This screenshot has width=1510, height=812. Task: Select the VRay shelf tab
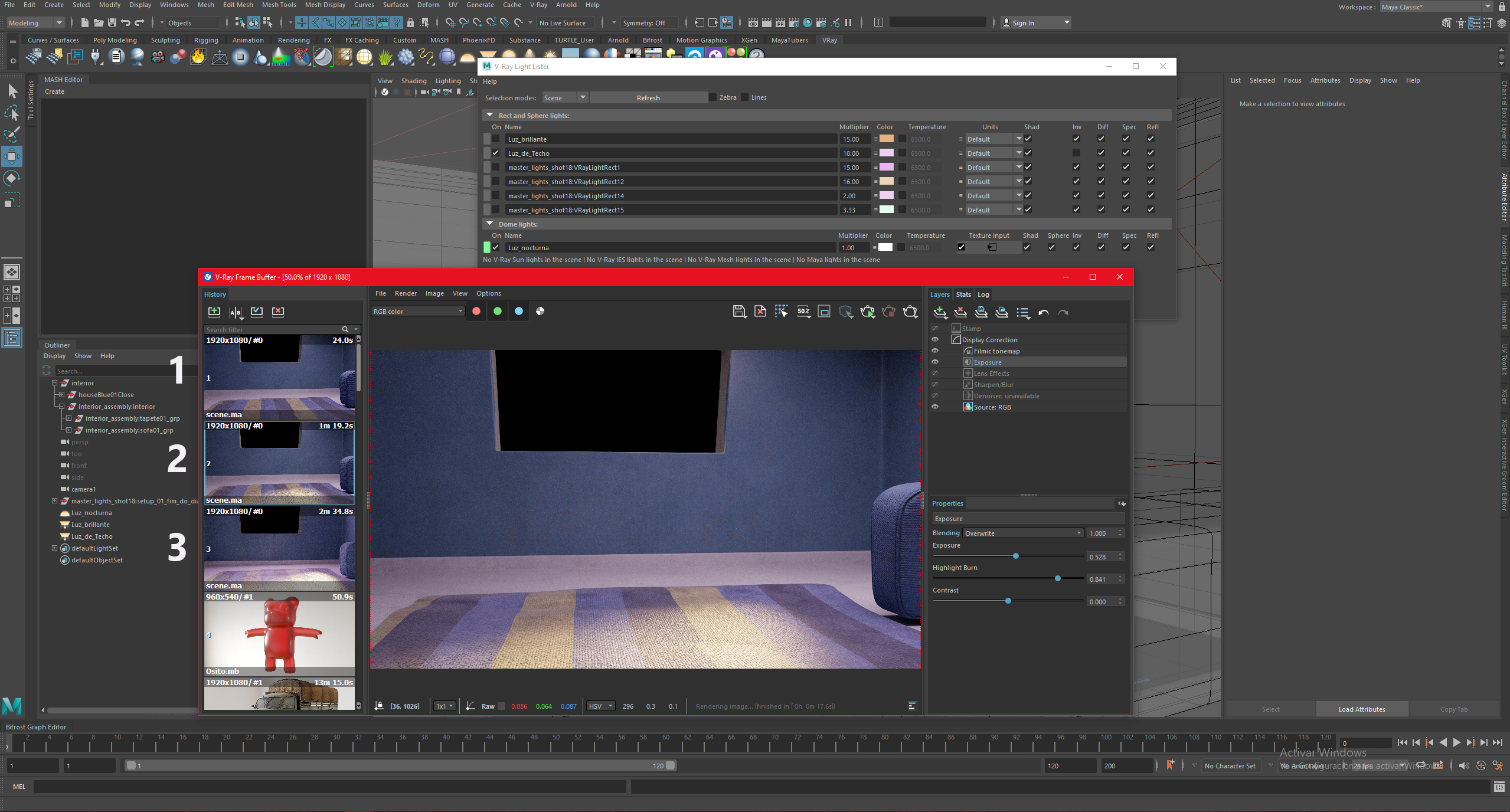(829, 40)
